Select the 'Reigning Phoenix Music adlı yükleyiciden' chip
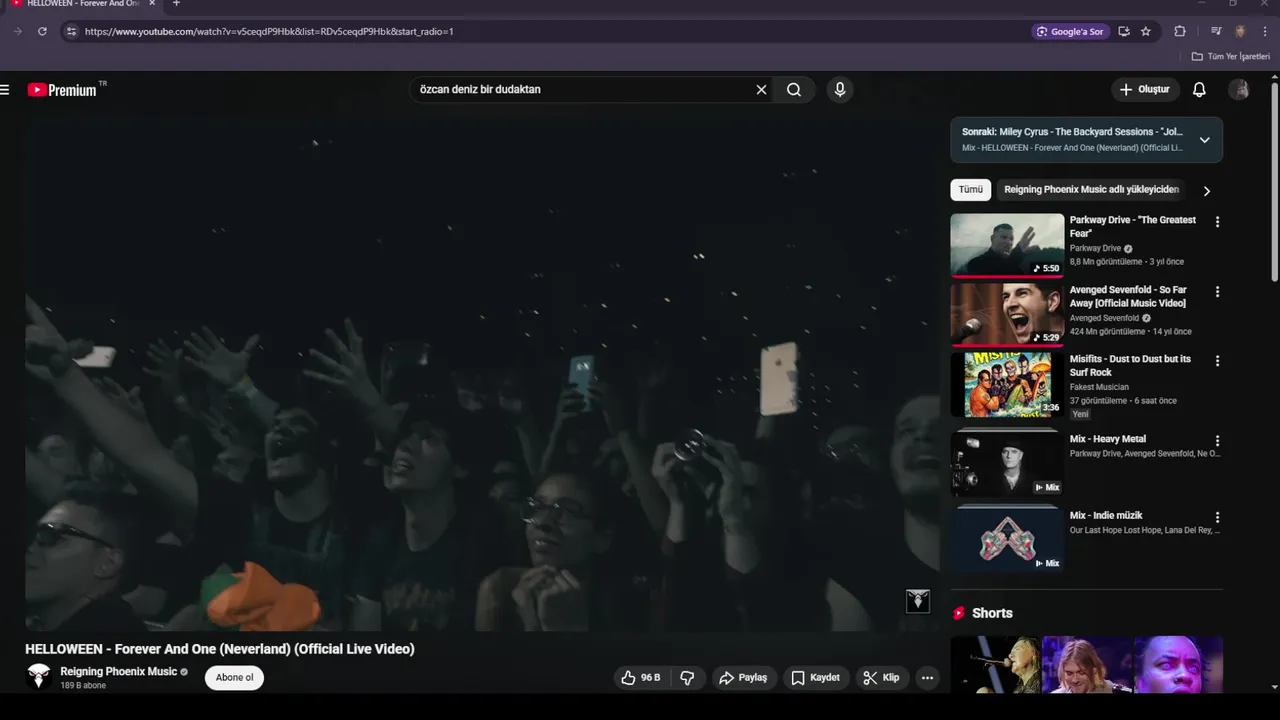 point(1091,190)
